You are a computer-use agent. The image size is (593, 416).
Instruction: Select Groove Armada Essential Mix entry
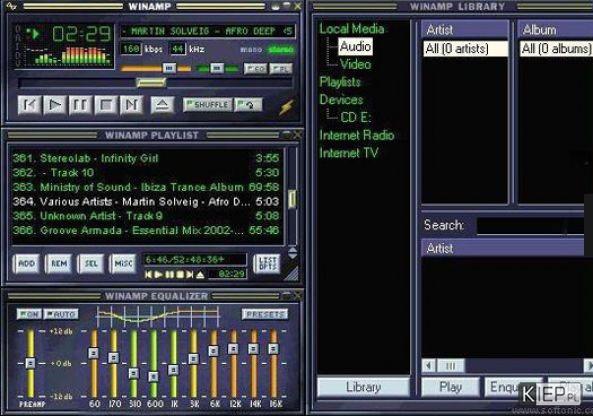(146, 230)
